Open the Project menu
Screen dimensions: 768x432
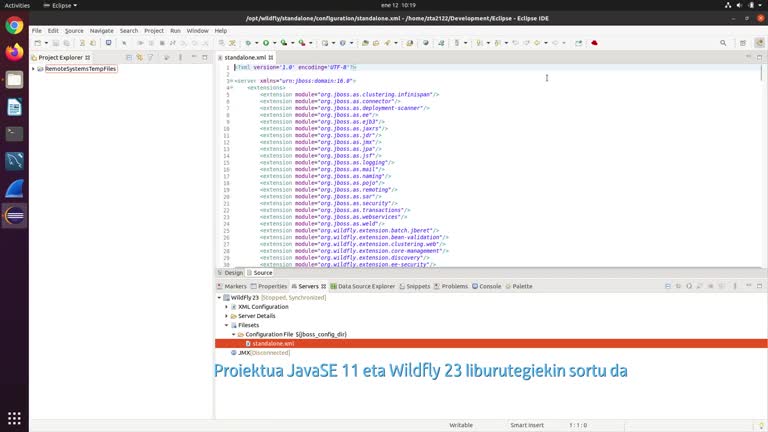[154, 30]
